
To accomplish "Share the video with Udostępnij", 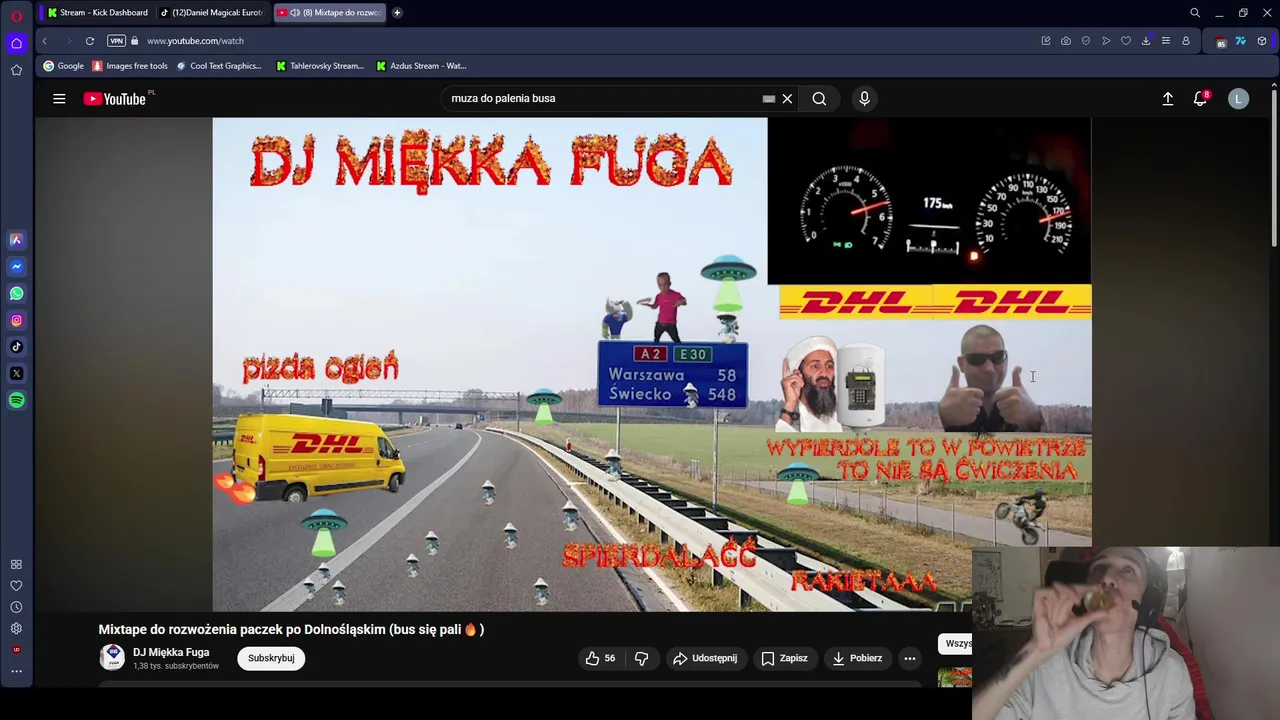I will 705,658.
